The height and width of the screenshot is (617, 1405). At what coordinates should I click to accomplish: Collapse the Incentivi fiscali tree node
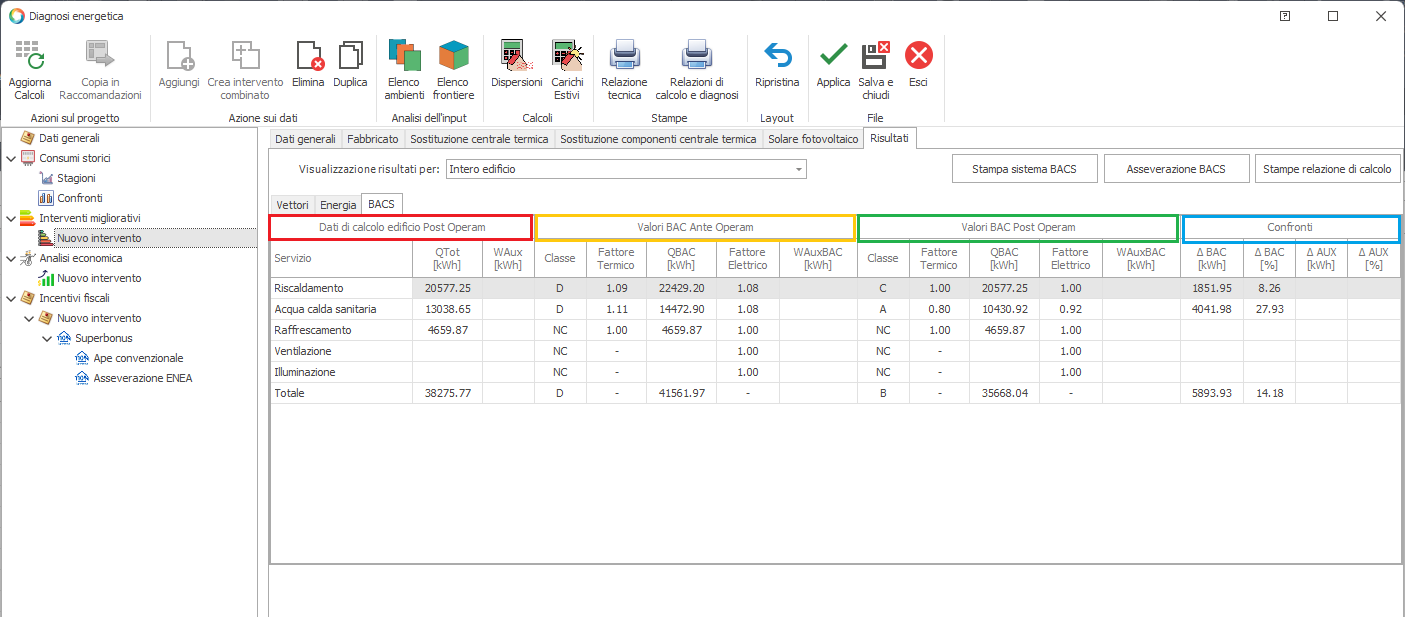click(12, 298)
